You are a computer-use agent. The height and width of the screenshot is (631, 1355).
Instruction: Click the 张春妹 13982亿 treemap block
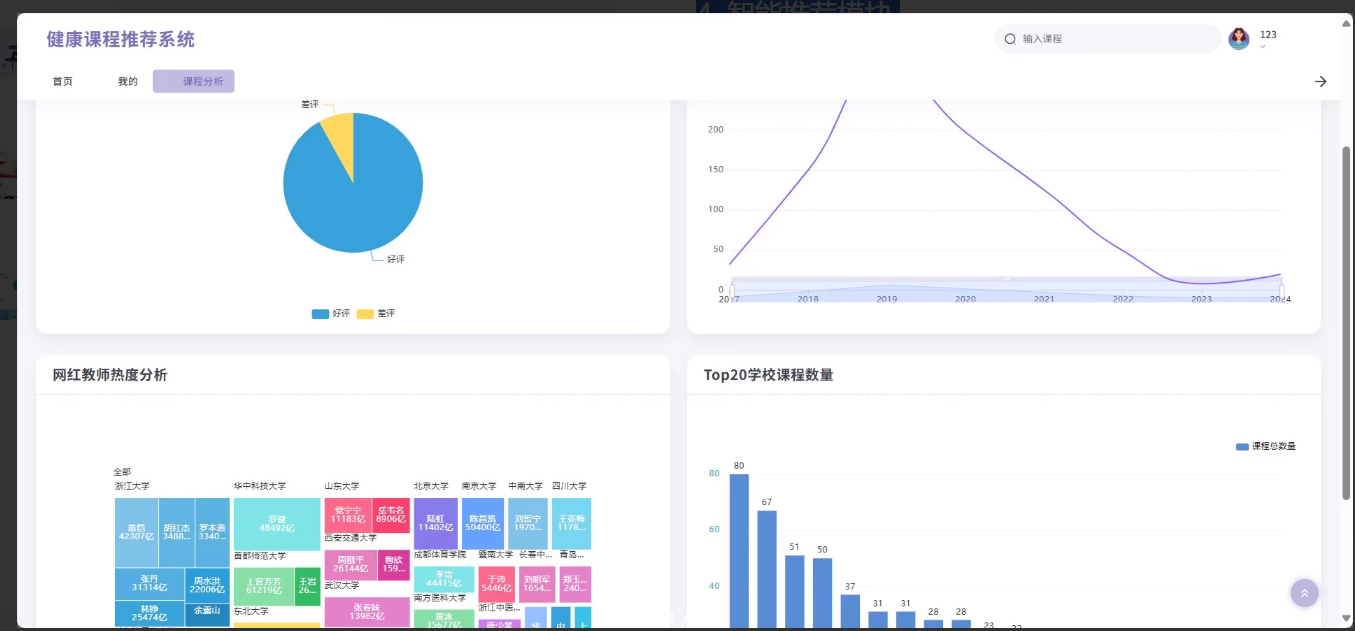[x=367, y=612]
